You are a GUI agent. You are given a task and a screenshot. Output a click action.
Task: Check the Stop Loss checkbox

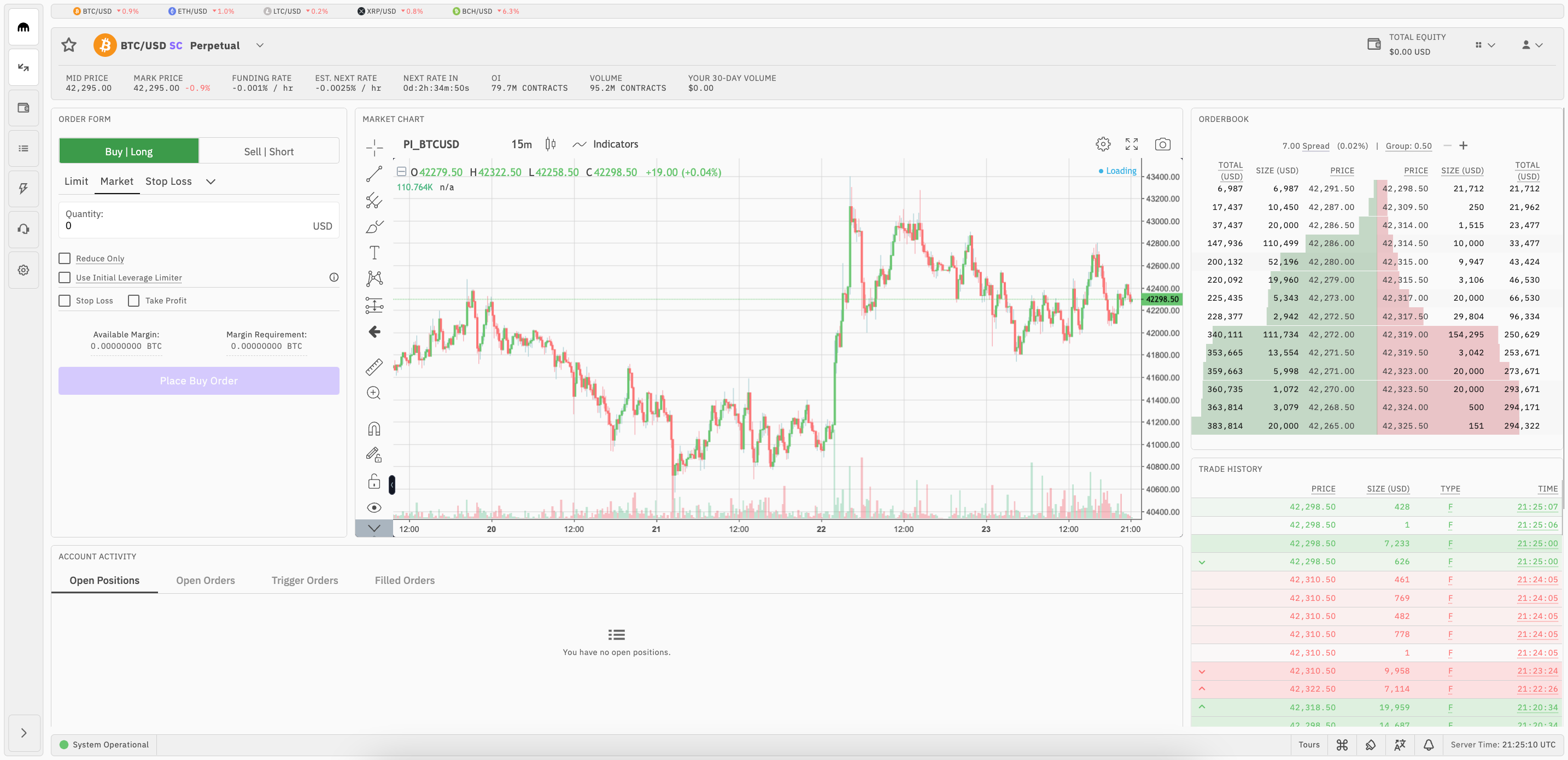pyautogui.click(x=65, y=301)
